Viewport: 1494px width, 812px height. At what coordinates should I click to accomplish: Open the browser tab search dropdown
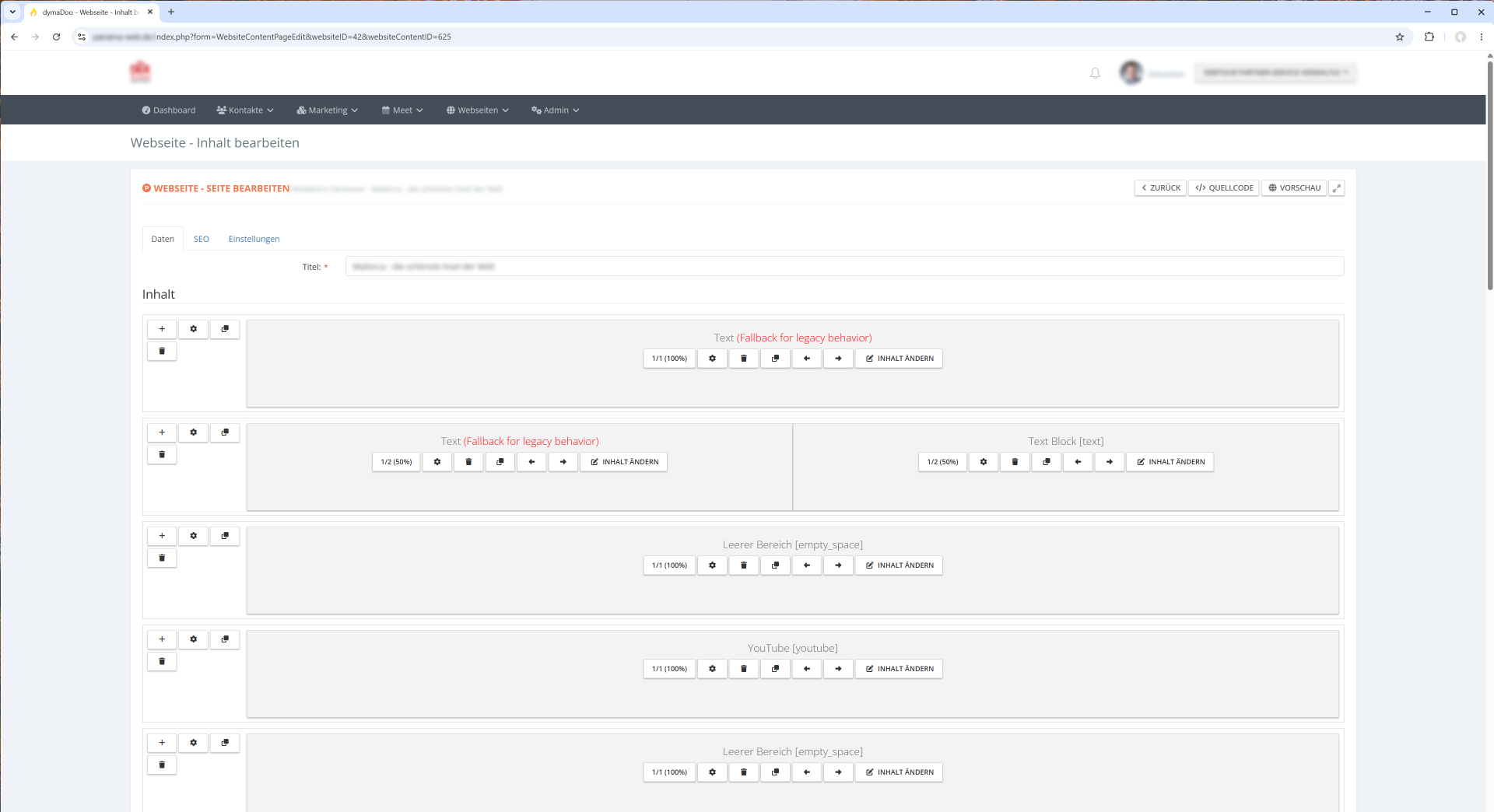point(12,12)
